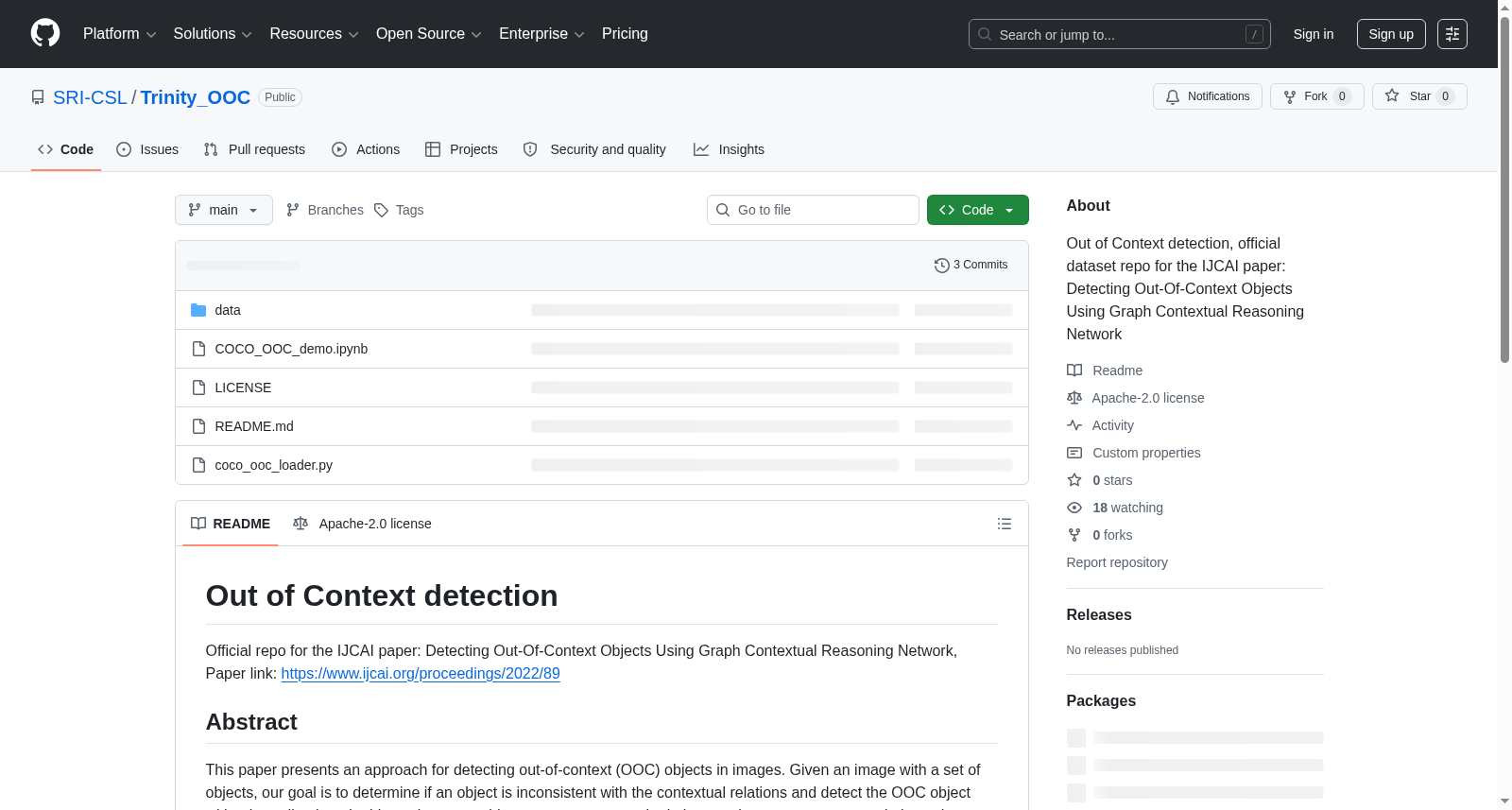Click the scales icon beside Apache-2.0 license in About
1512x810 pixels.
(x=1074, y=398)
